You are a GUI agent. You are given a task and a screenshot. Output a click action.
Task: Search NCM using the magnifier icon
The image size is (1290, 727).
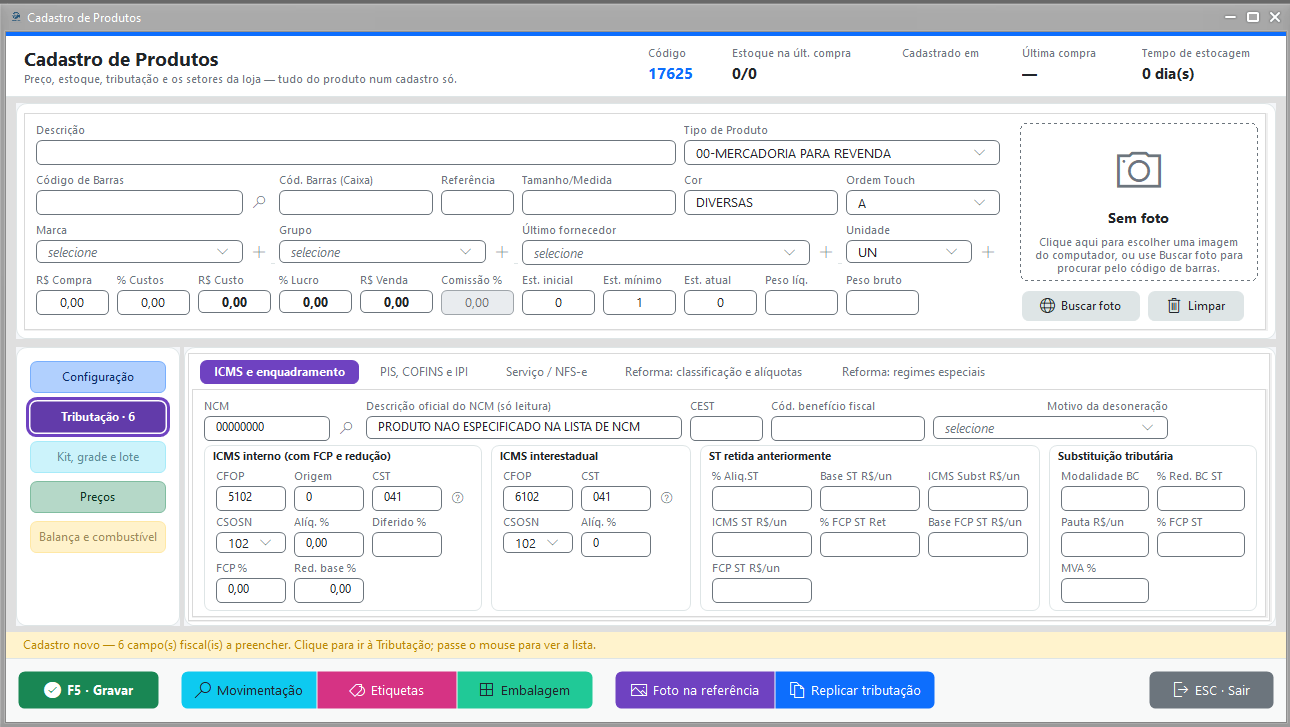(x=346, y=428)
